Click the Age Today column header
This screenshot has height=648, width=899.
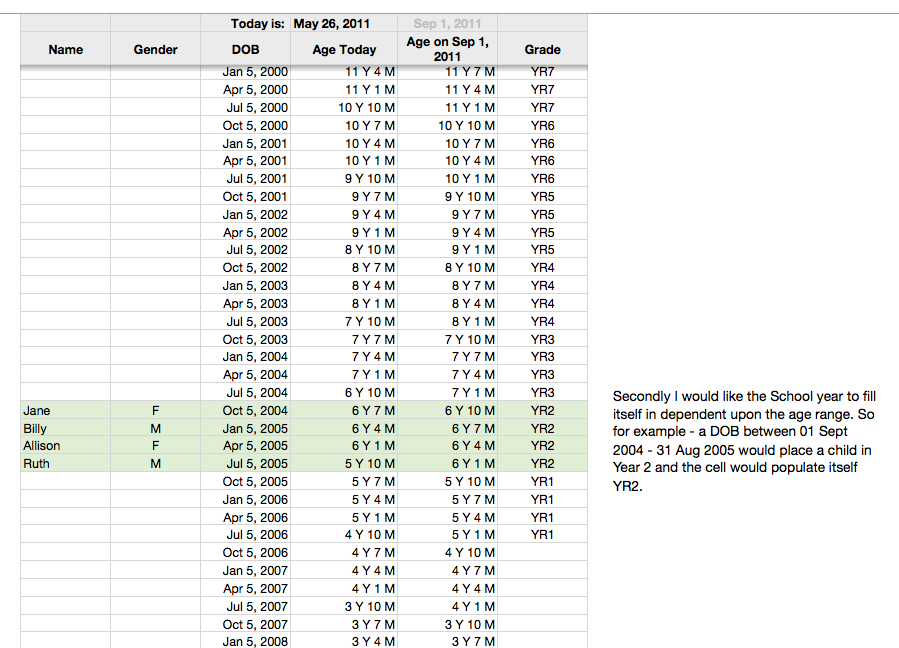[344, 49]
